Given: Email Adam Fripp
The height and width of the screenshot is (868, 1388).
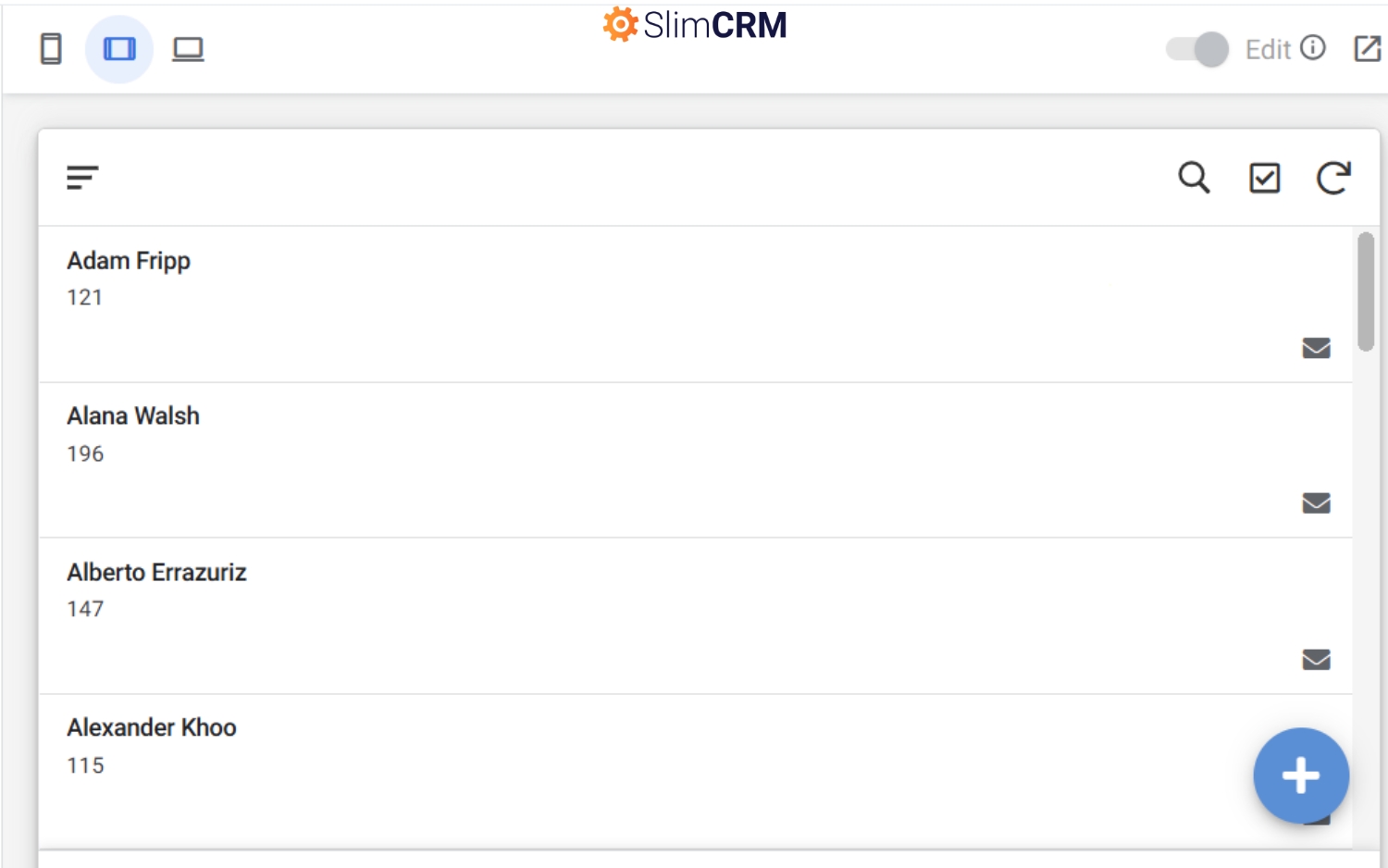Looking at the screenshot, I should pyautogui.click(x=1316, y=348).
